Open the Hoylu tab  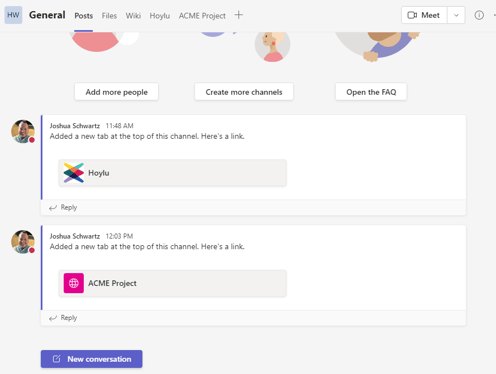[x=160, y=16]
